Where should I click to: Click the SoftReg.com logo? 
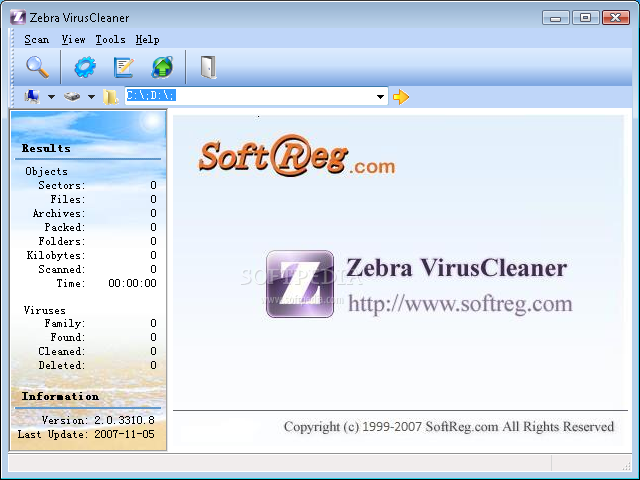(x=297, y=156)
